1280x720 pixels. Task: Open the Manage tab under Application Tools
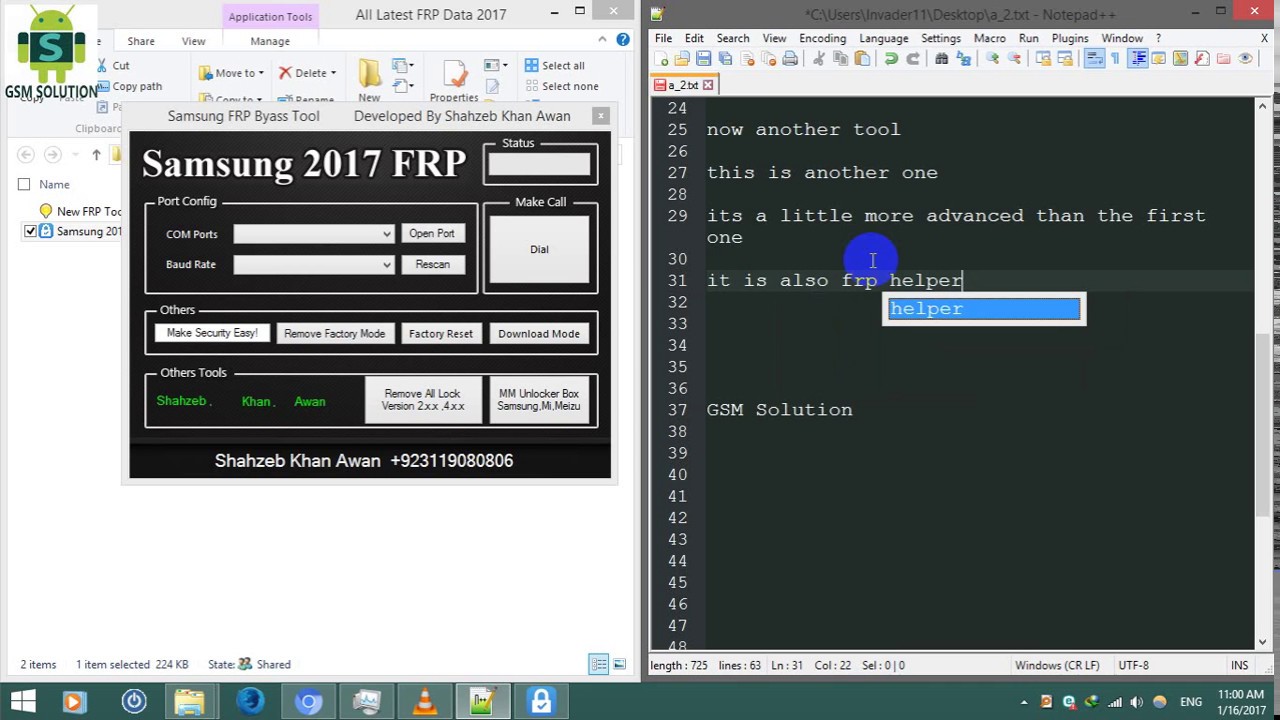[x=270, y=41]
